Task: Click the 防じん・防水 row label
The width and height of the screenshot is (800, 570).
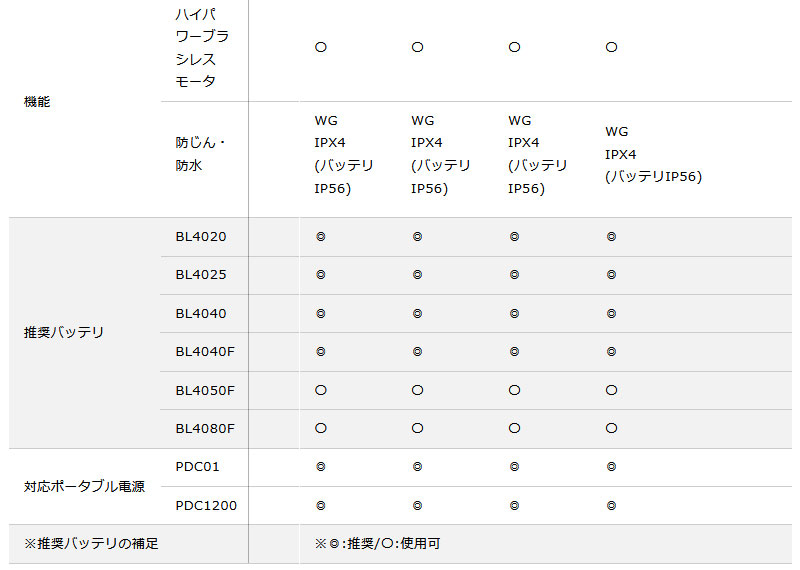Action: 189,154
